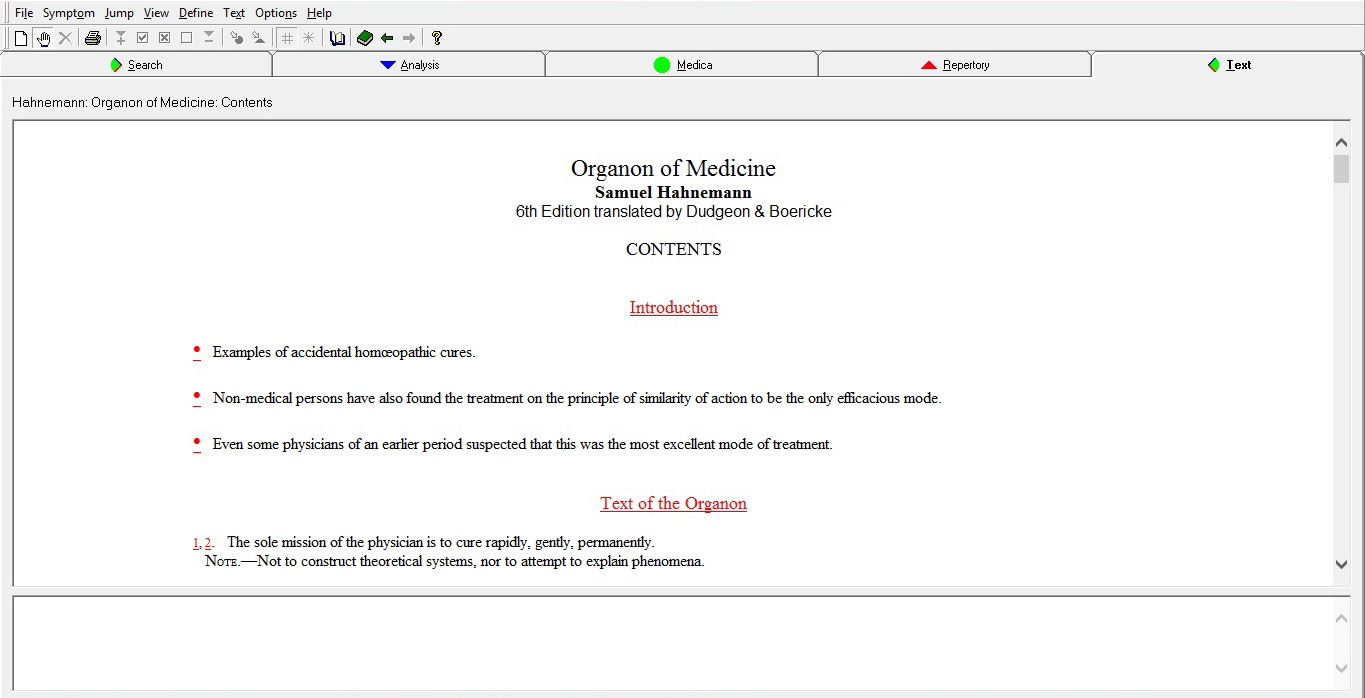Screen dimensions: 1365x698
Task: Open red bullet for Non-medical persons entry
Action: coord(197,397)
